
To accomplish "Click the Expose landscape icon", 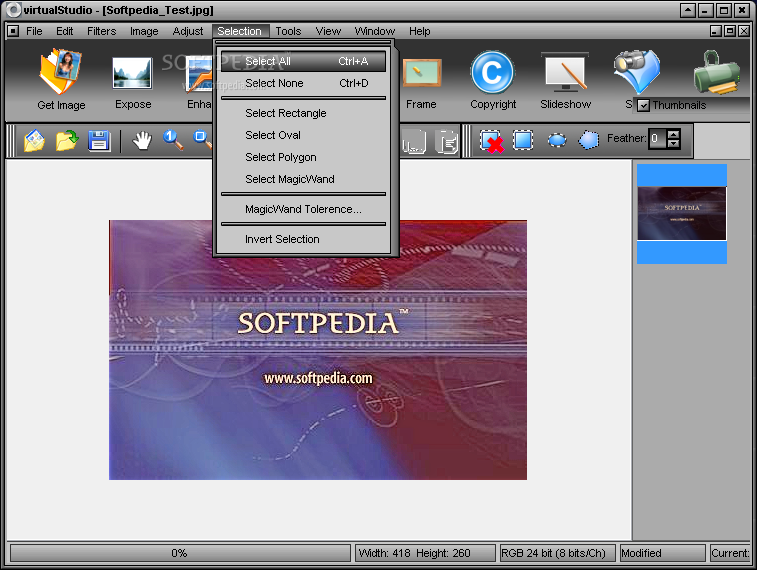I will point(132,73).
